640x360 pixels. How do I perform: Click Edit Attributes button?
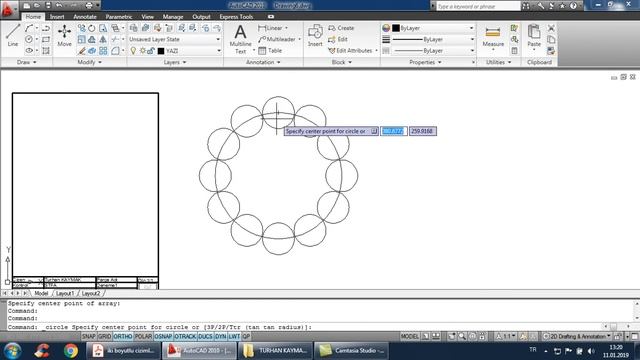[x=350, y=51]
